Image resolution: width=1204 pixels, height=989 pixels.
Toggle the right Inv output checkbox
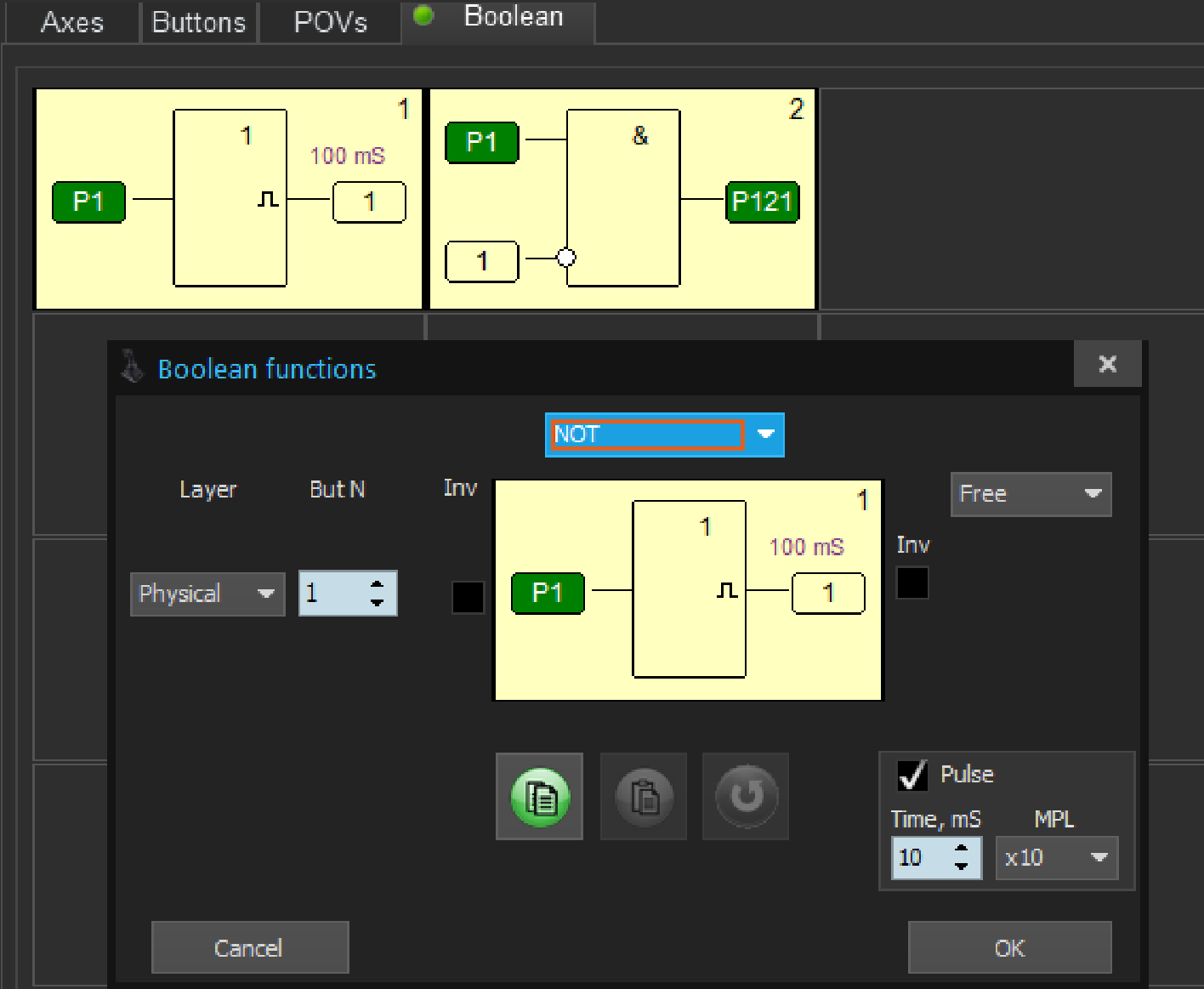pos(912,583)
